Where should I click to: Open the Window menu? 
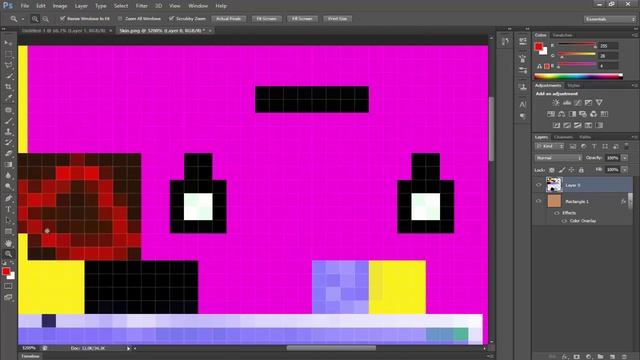pyautogui.click(x=198, y=6)
